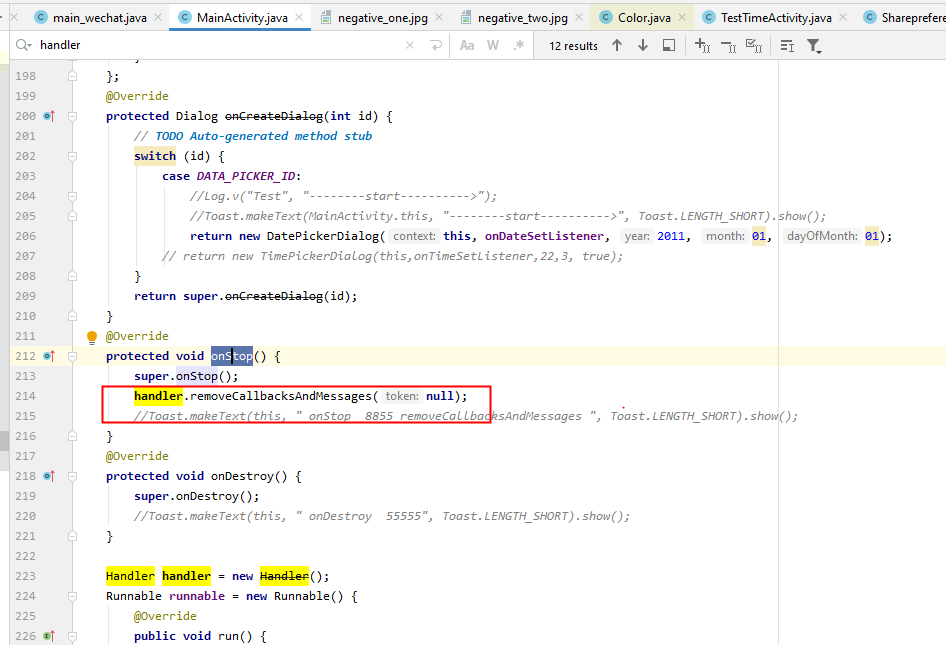Click the yellow lightbulb intention icon

(92, 337)
